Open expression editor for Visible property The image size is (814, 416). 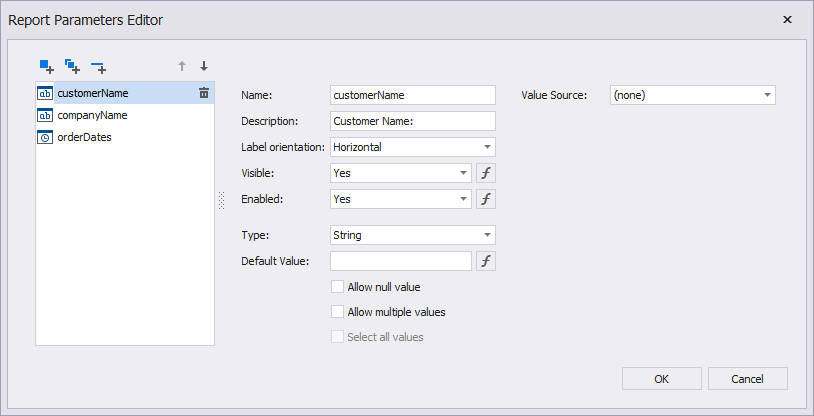pyautogui.click(x=485, y=173)
